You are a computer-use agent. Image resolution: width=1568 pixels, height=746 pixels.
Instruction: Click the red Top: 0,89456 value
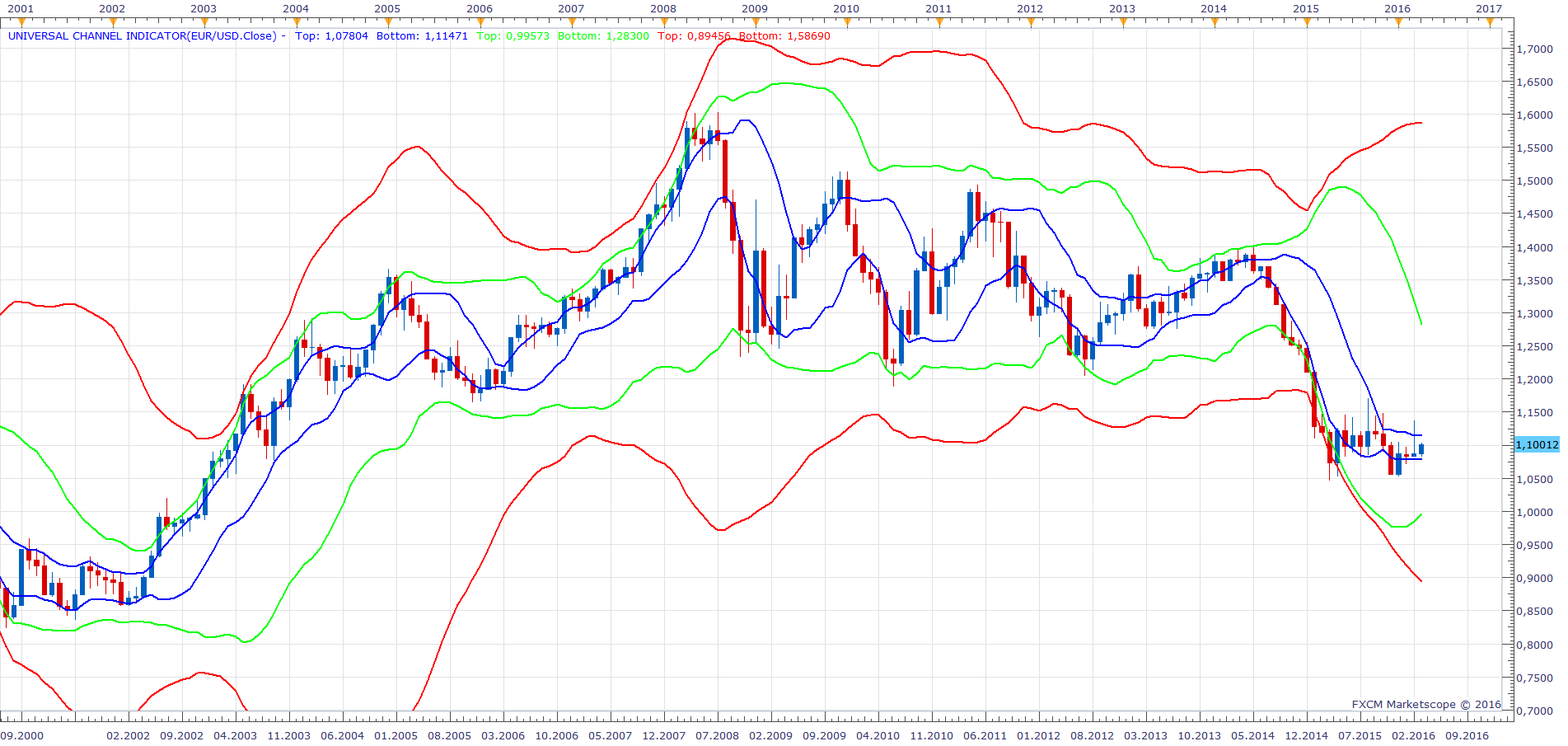point(695,36)
